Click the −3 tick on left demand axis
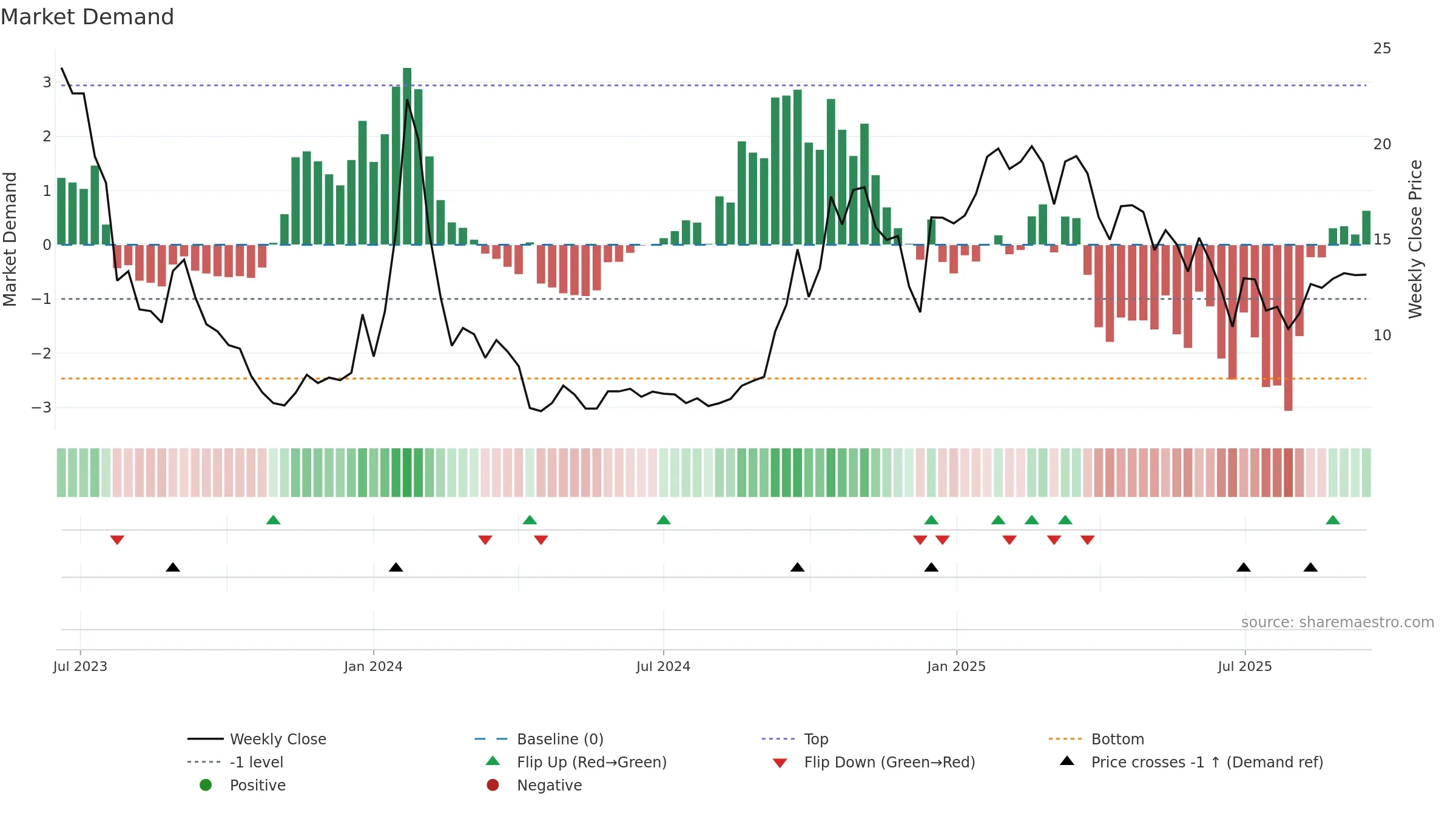1456x819 pixels. (x=41, y=407)
